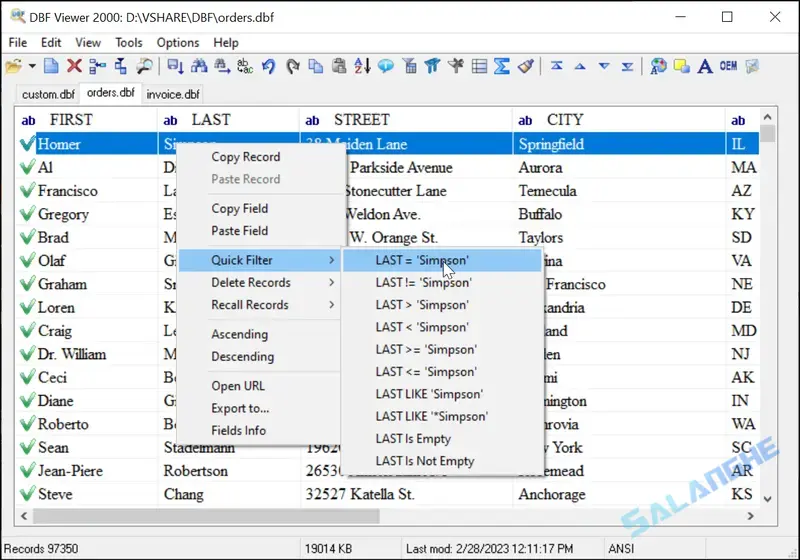Expand the Quick Filter submenu
The height and width of the screenshot is (560, 800).
click(x=259, y=260)
